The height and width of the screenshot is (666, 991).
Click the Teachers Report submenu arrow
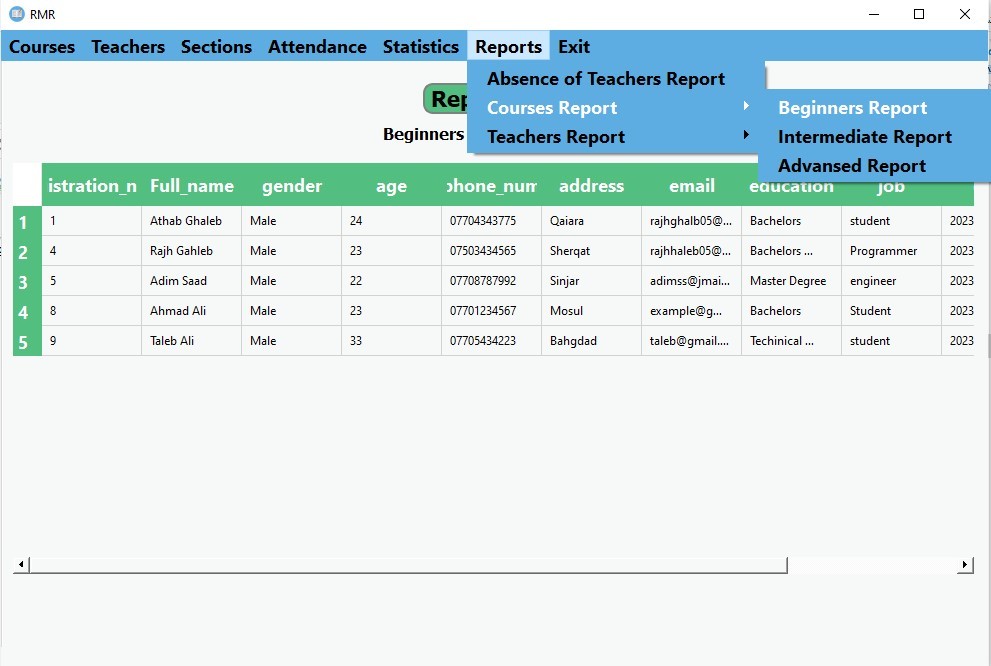746,135
